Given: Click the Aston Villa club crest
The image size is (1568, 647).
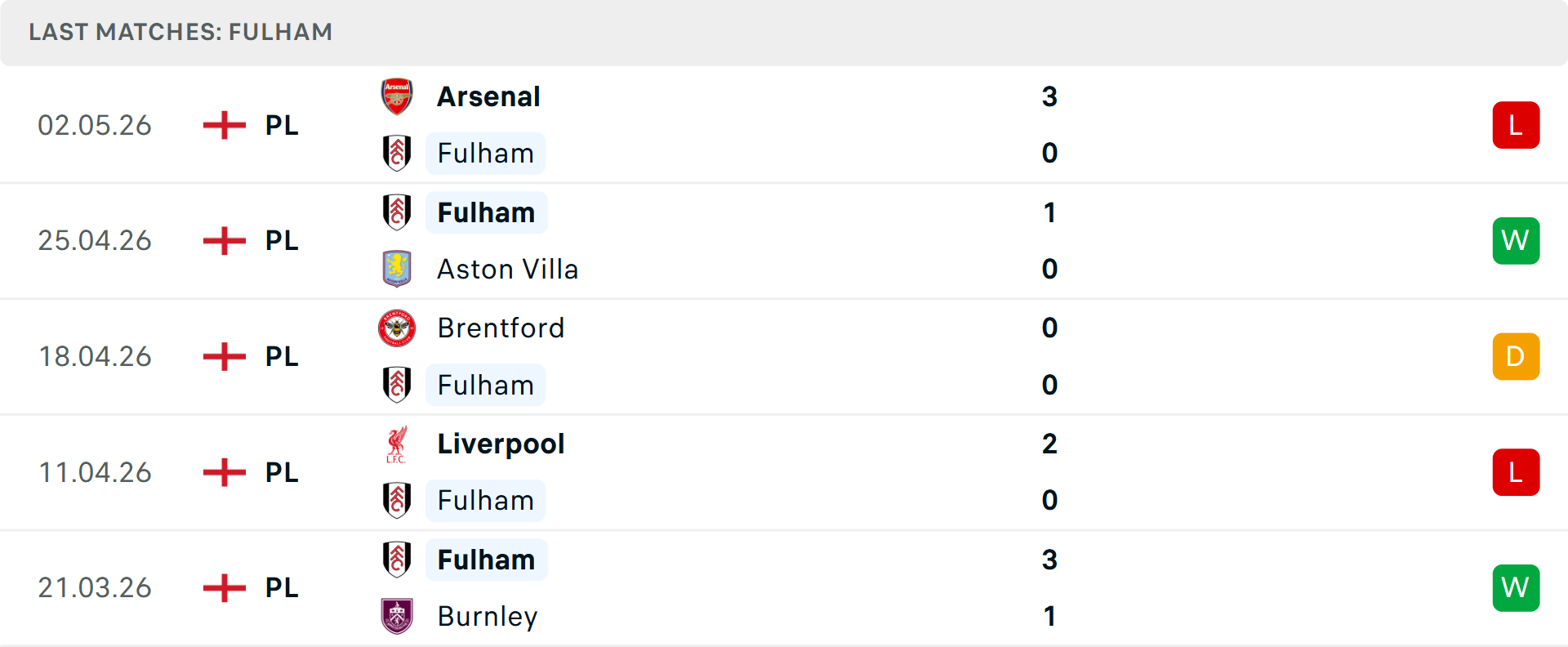Looking at the screenshot, I should click(x=397, y=269).
